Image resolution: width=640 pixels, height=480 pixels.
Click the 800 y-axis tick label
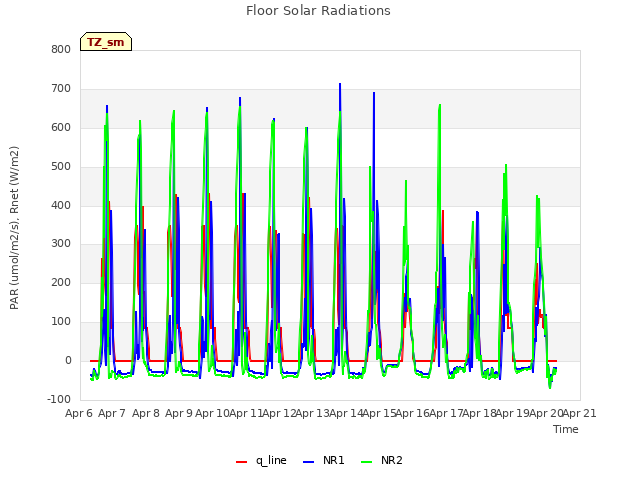pos(61,49)
